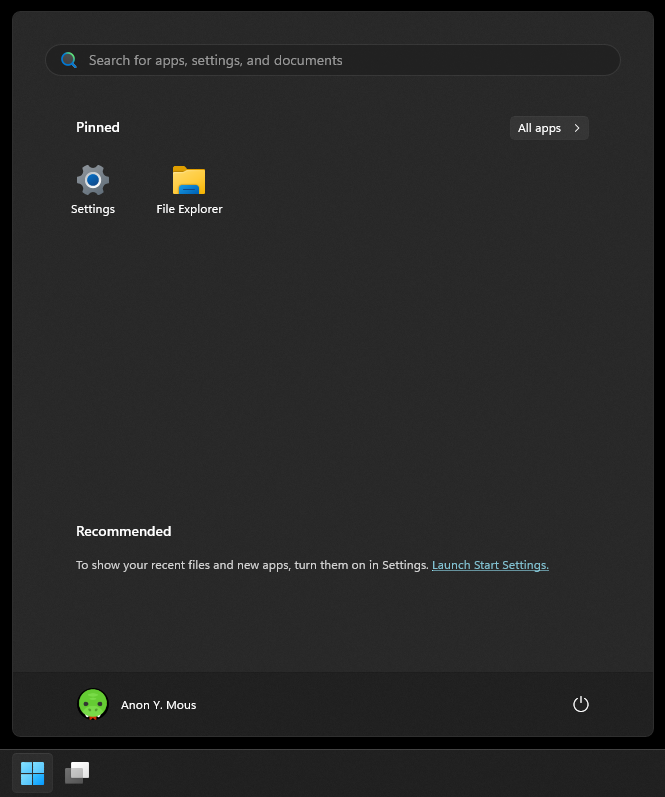Open the pinned Settings app
Image resolution: width=665 pixels, height=797 pixels.
tap(93, 190)
